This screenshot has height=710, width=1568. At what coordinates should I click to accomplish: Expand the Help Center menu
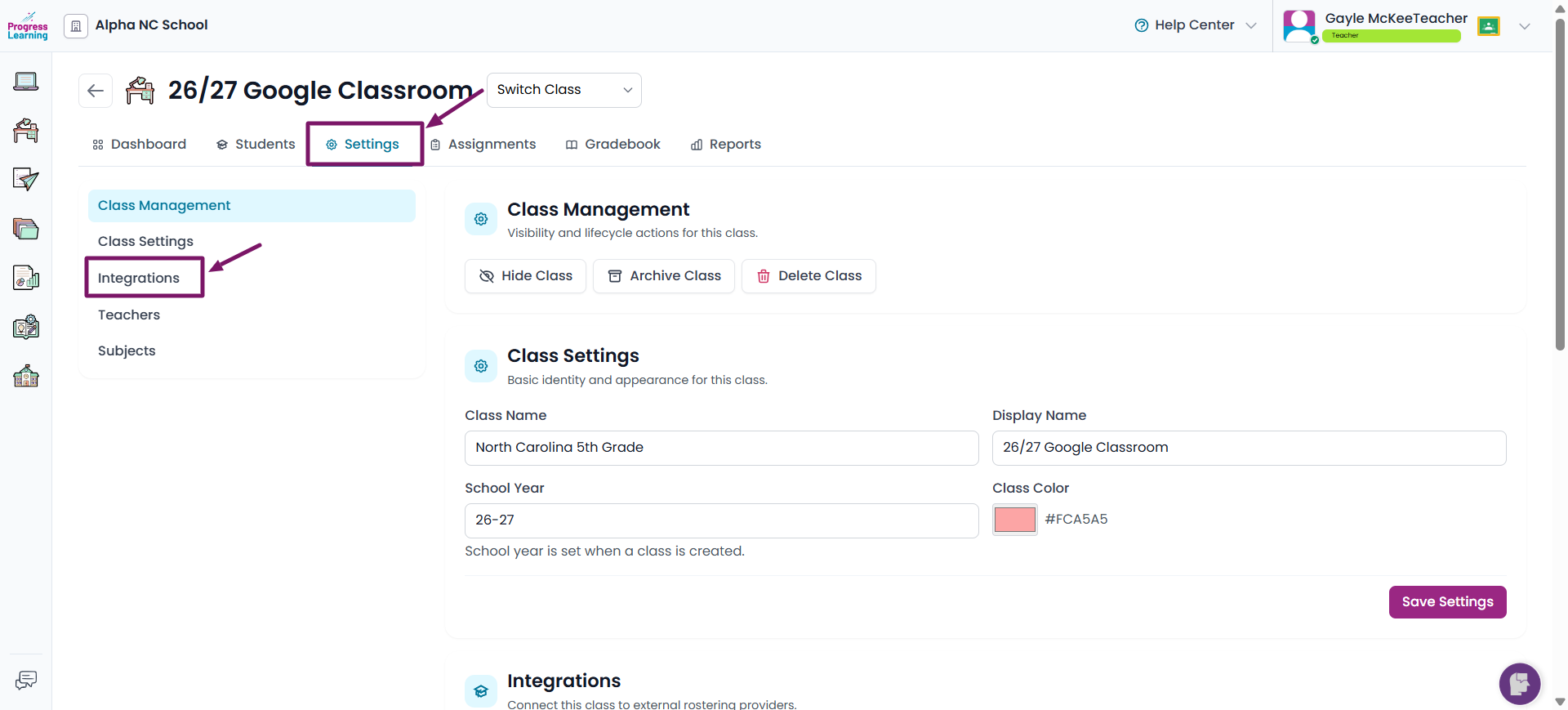(x=1251, y=25)
